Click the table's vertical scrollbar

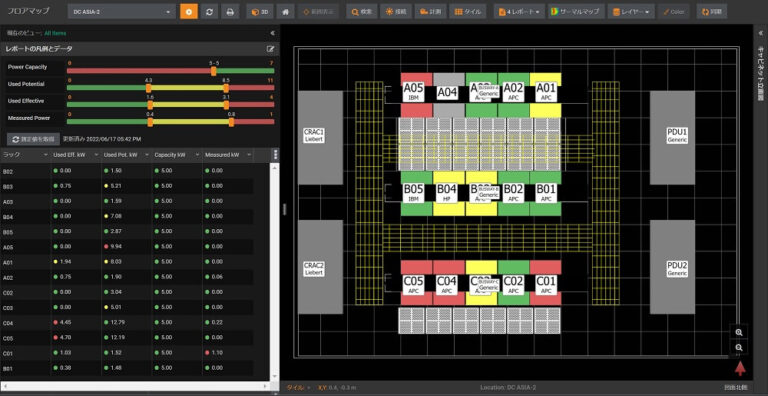pos(275,271)
